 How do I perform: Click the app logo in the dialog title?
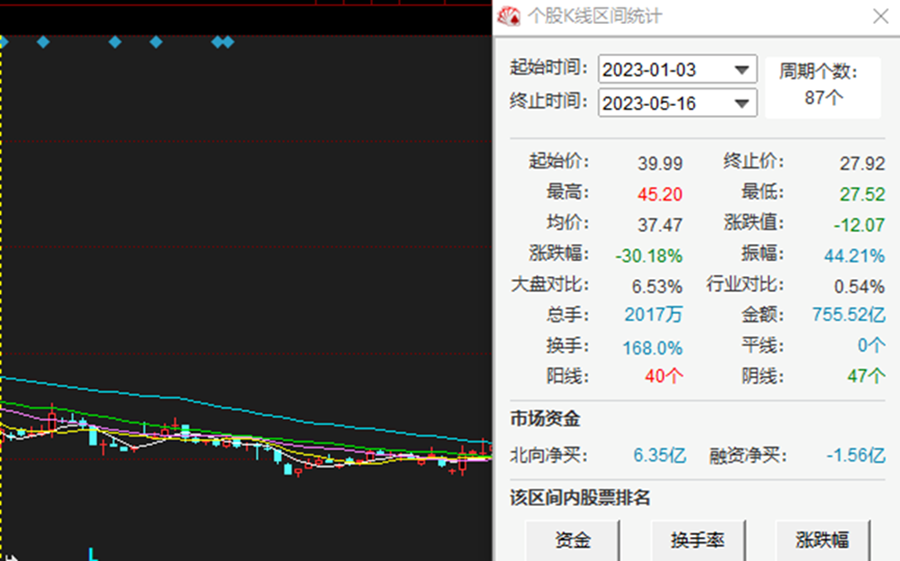pyautogui.click(x=510, y=17)
